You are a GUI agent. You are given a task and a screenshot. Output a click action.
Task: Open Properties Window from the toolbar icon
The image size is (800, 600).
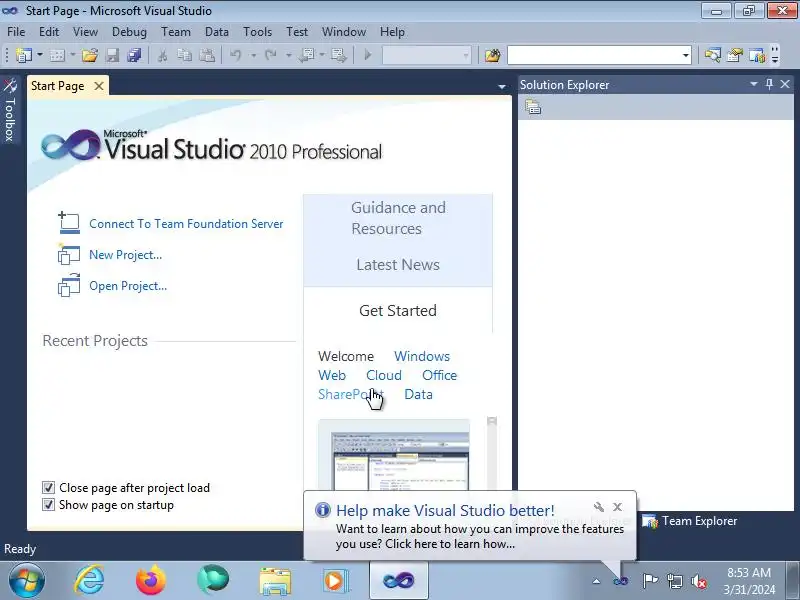735,55
